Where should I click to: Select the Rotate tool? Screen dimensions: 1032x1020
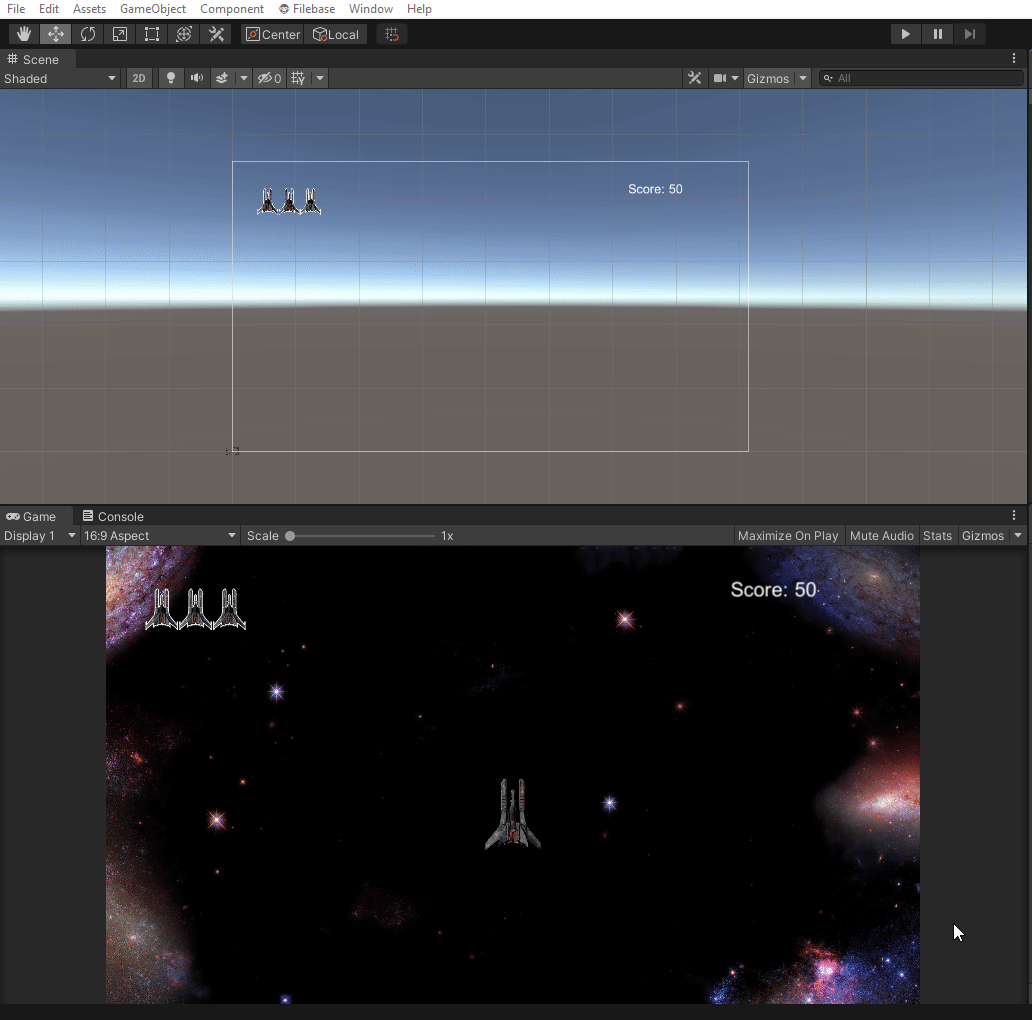(x=88, y=33)
